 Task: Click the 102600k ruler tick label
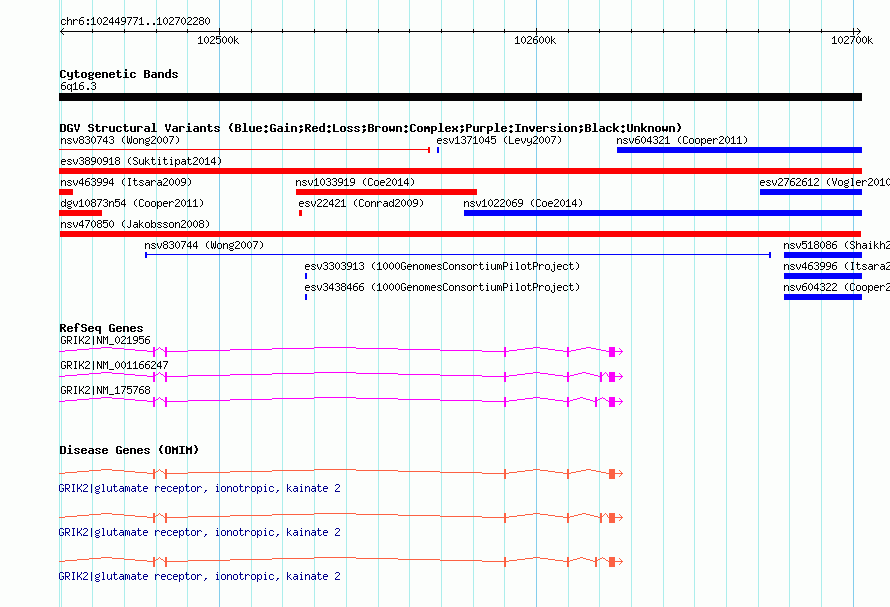pyautogui.click(x=535, y=40)
